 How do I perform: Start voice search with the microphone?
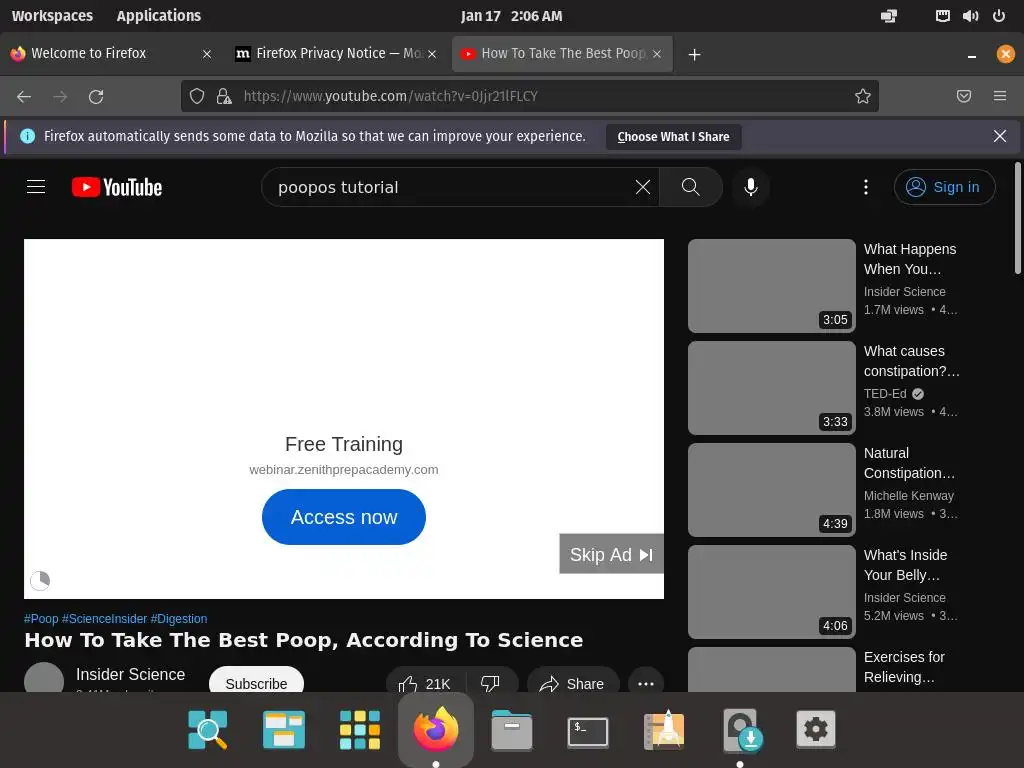pyautogui.click(x=750, y=187)
